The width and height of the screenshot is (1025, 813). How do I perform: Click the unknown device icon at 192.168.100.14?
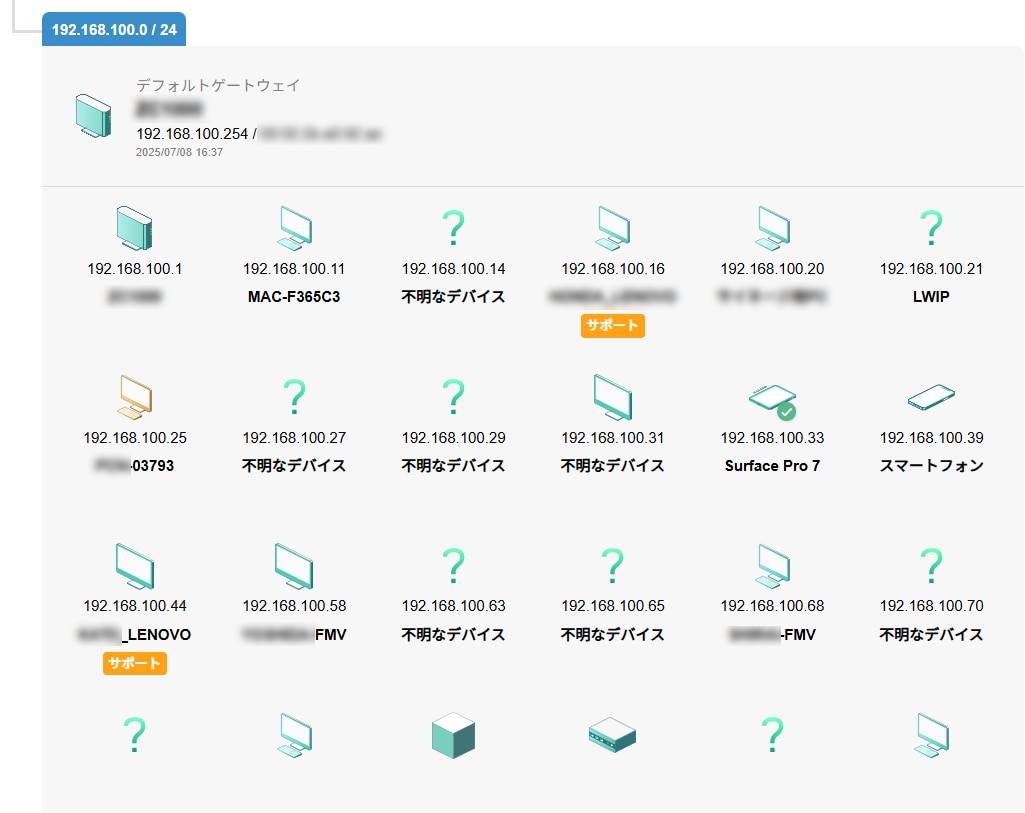(453, 229)
